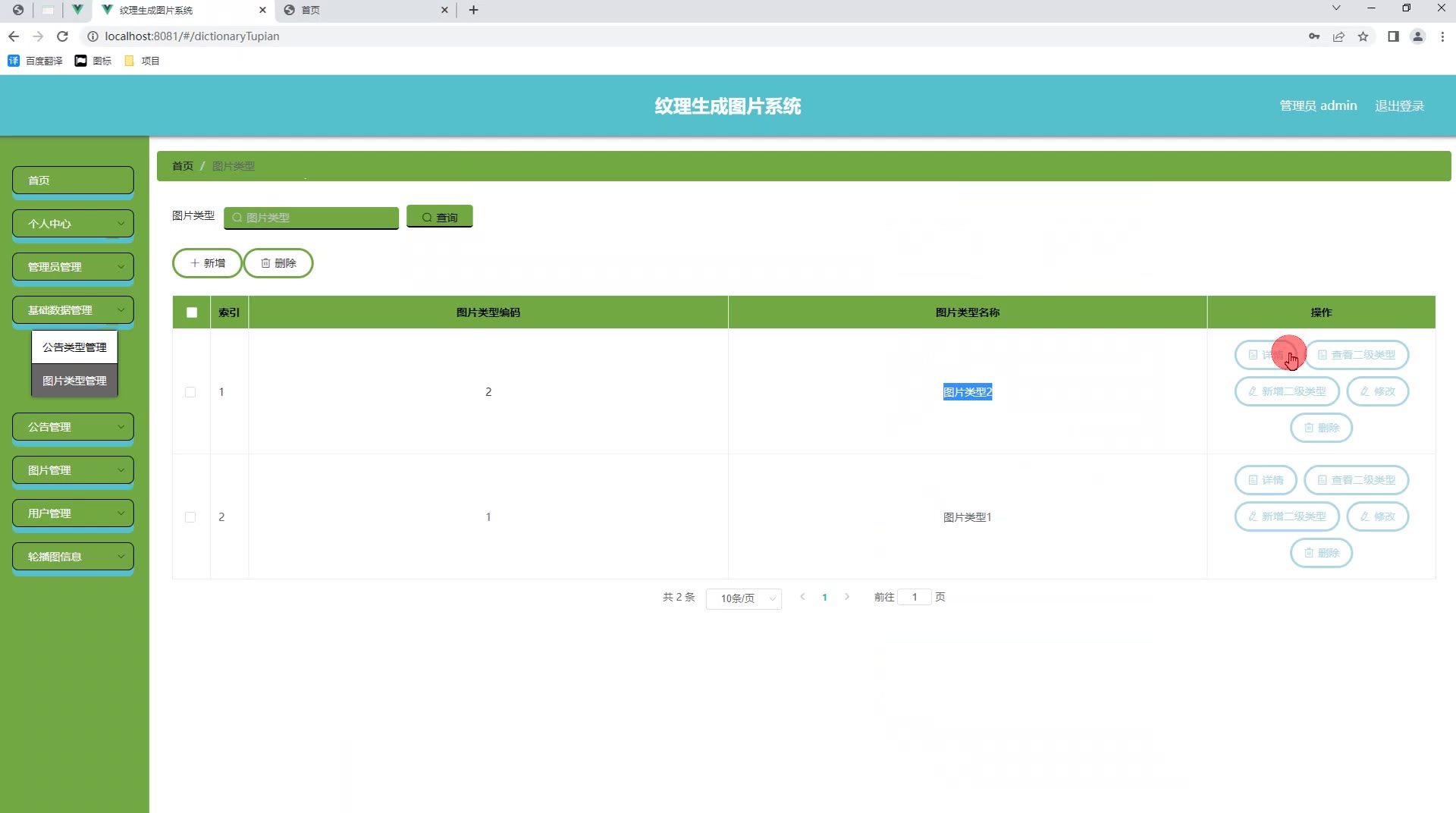The image size is (1456, 813).
Task: Expand the 轮播图信息 sidebar menu
Action: click(73, 557)
